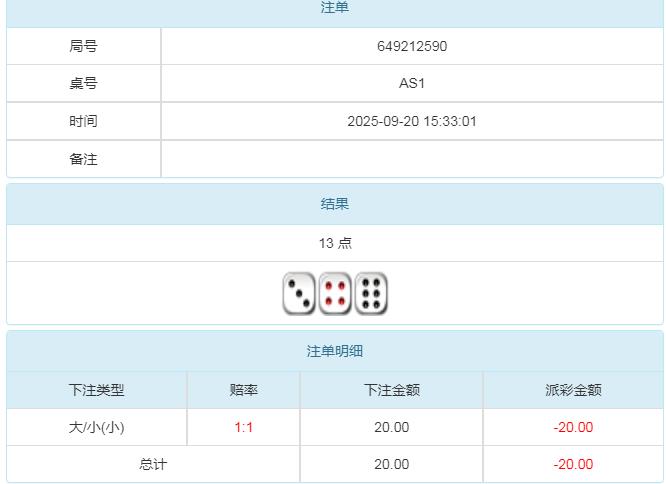Click the 结果 section header
This screenshot has height=484, width=666.
tap(335, 204)
